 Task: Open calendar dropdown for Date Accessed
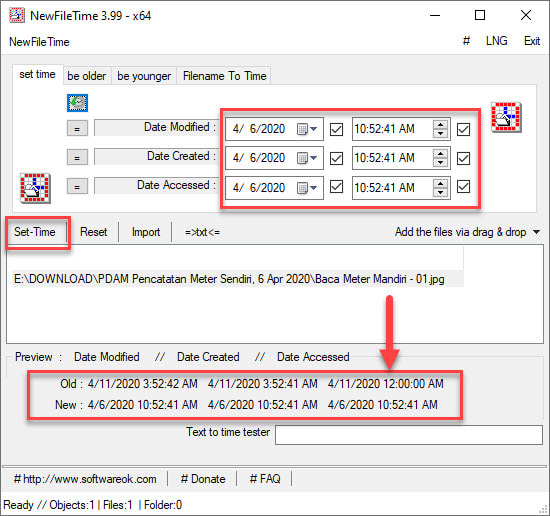tap(308, 188)
